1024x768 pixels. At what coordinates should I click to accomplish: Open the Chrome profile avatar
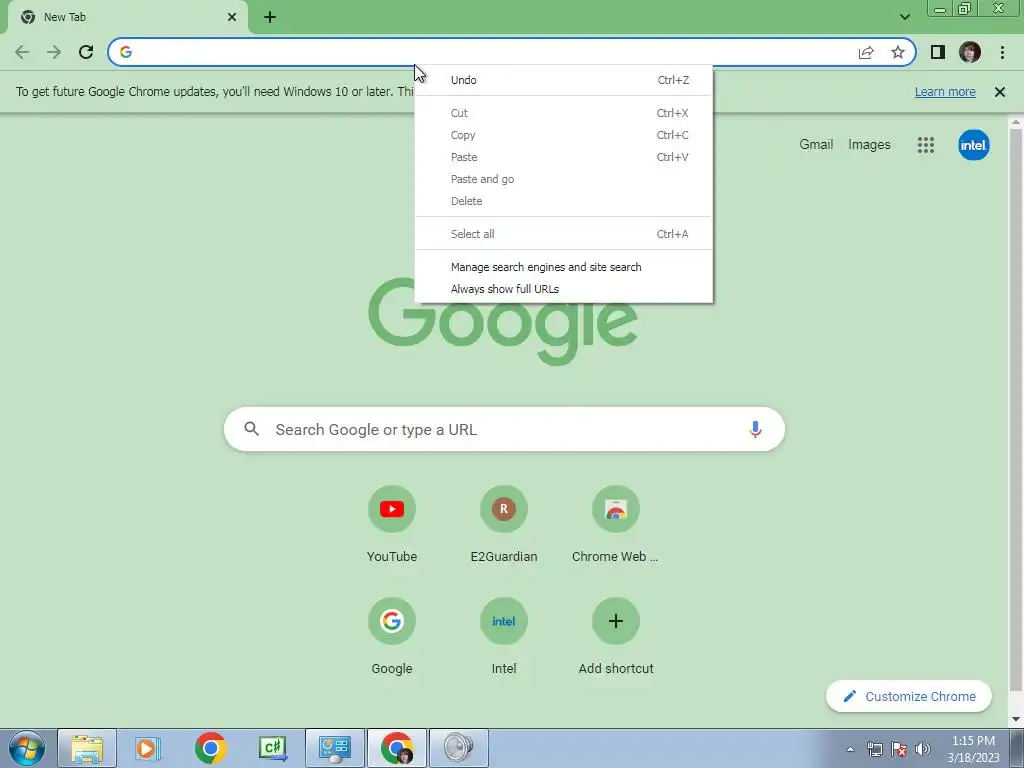coord(970,52)
